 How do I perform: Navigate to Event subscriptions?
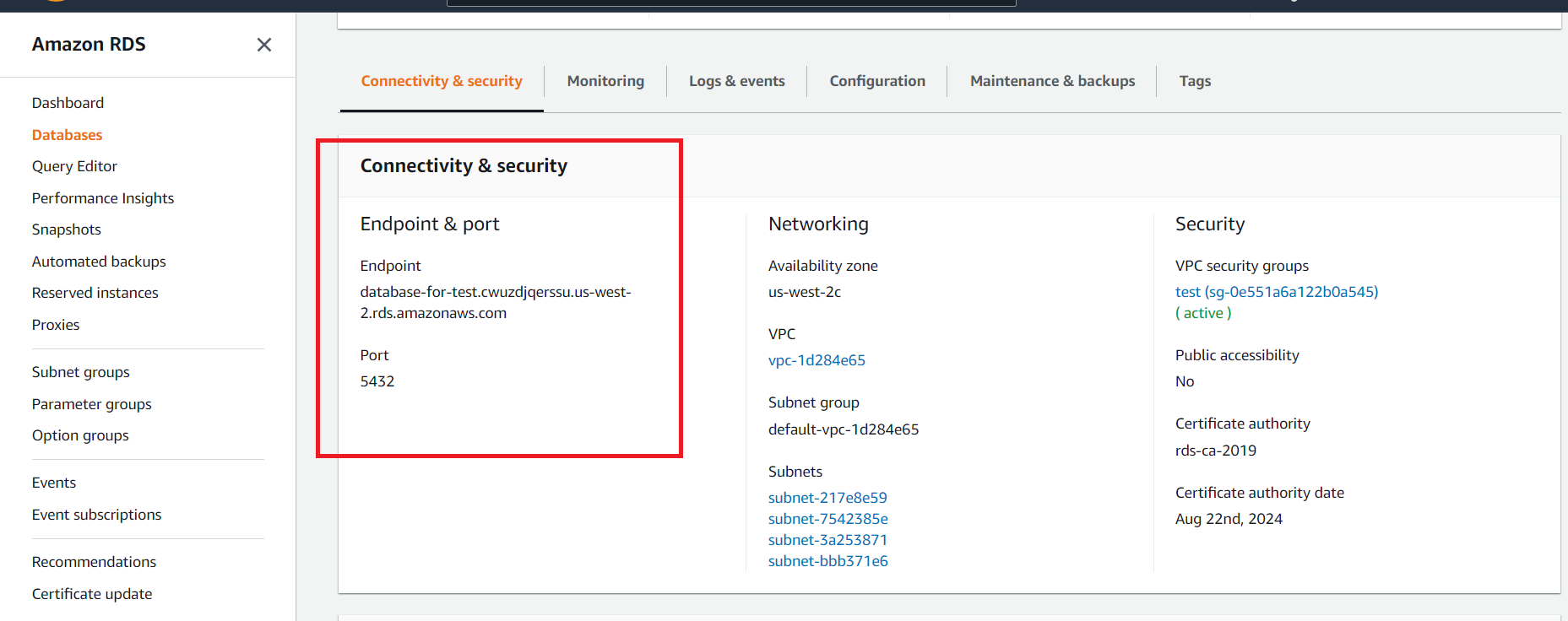pos(96,515)
